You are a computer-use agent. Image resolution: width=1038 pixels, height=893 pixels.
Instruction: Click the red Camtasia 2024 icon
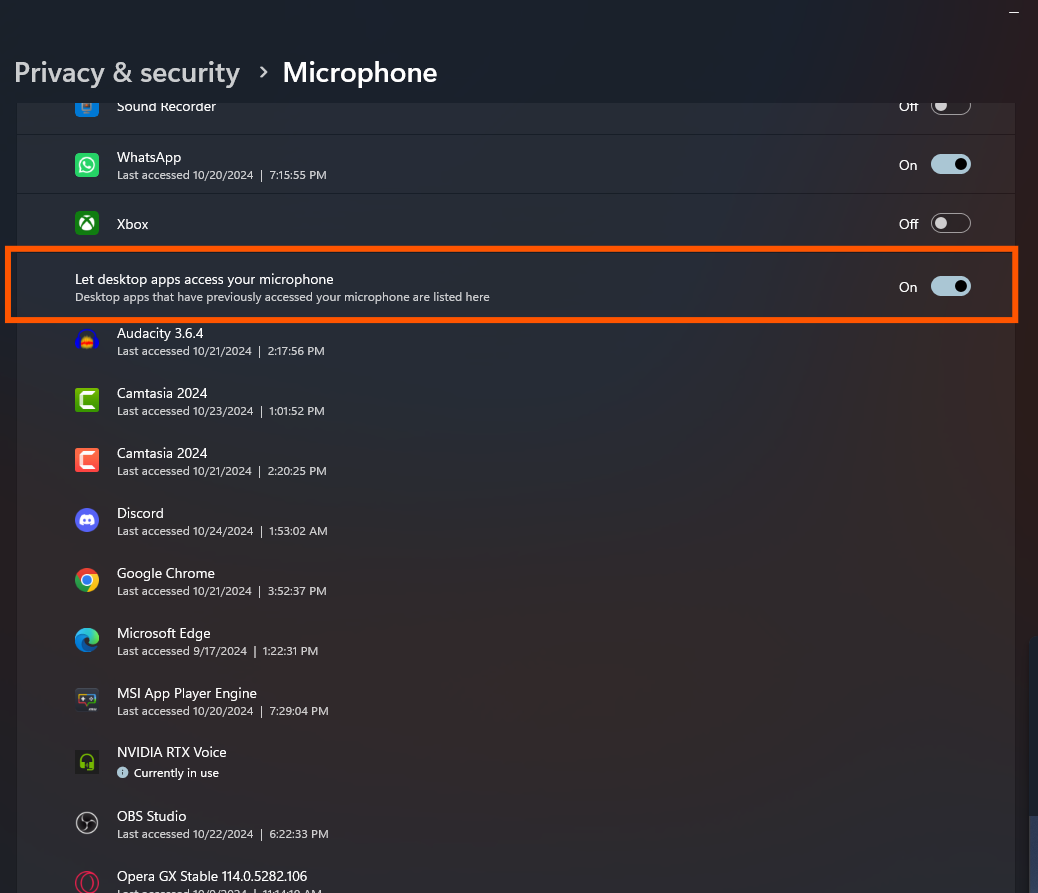87,461
